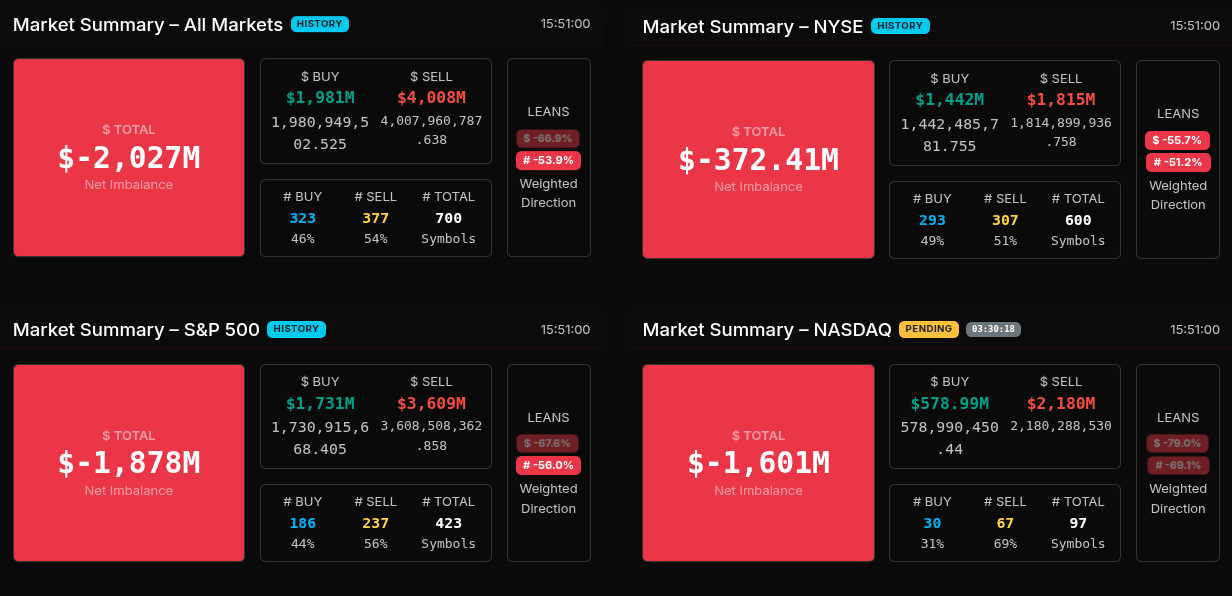Screen dimensions: 1232x596
Task: Toggle the # -53.9% lean in All Markets
Action: tap(548, 160)
